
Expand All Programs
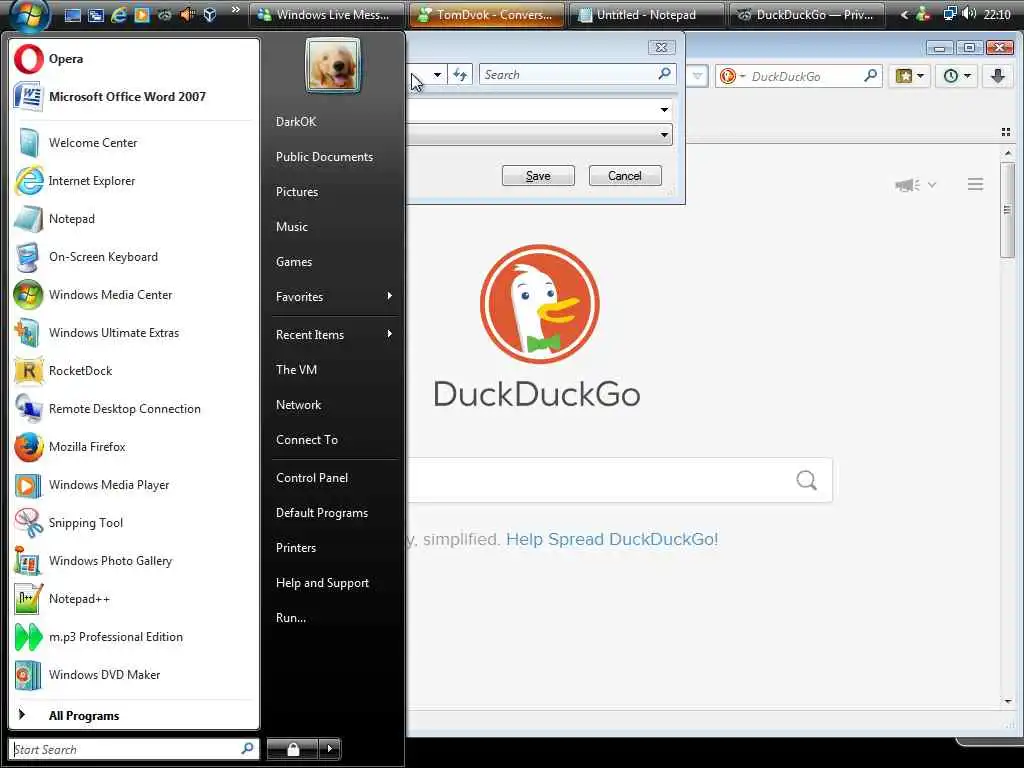tap(133, 715)
